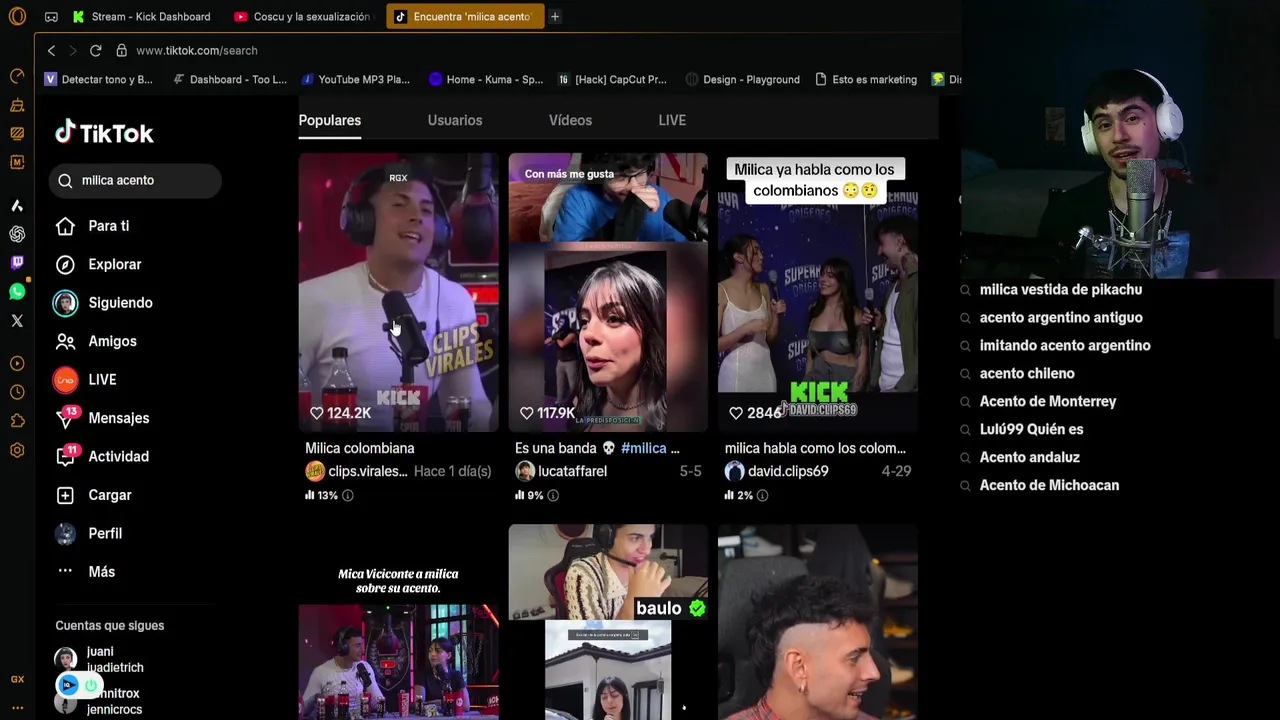1280x720 pixels.
Task: Switch to the Vídeos tab
Action: tap(570, 120)
